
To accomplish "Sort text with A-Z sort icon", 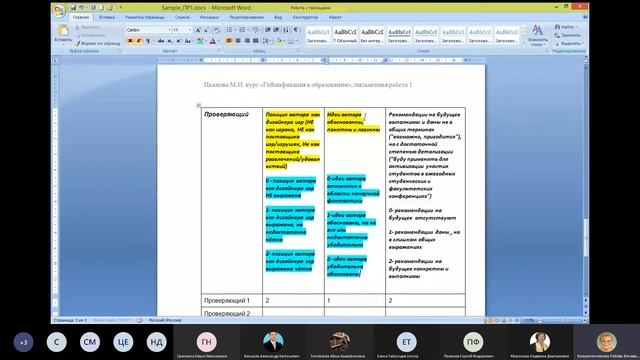I will (x=286, y=30).
